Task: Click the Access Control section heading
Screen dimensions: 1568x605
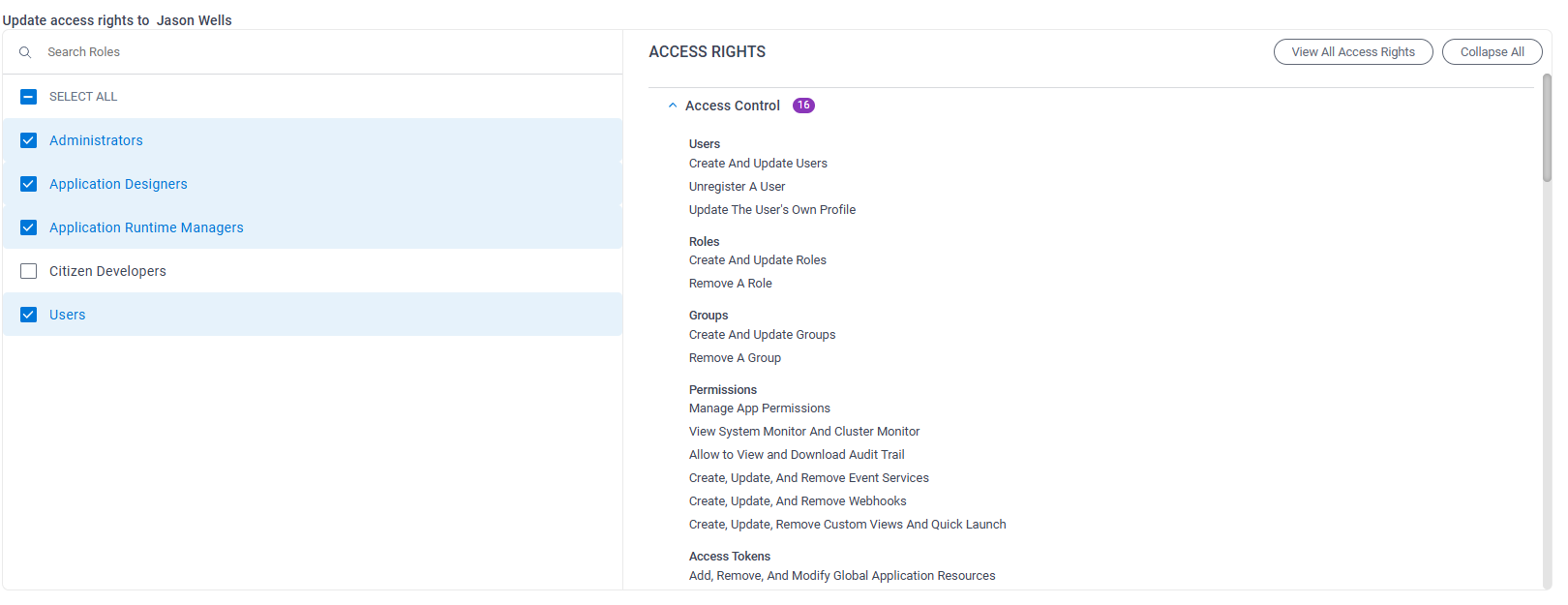Action: 732,106
